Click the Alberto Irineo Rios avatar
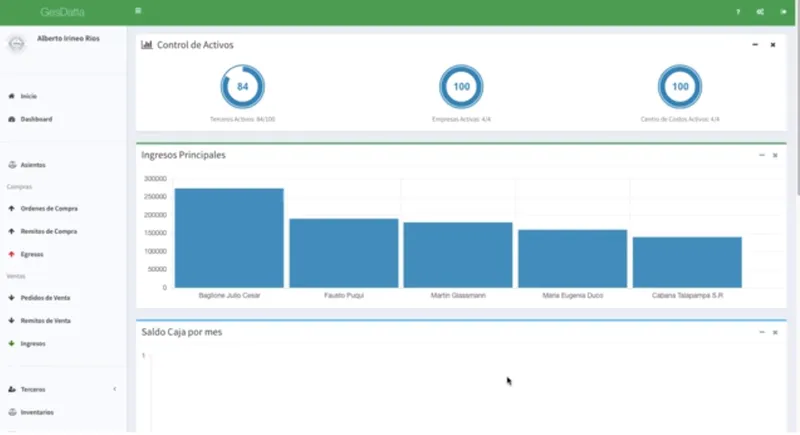Image resolution: width=800 pixels, height=435 pixels. pos(16,44)
